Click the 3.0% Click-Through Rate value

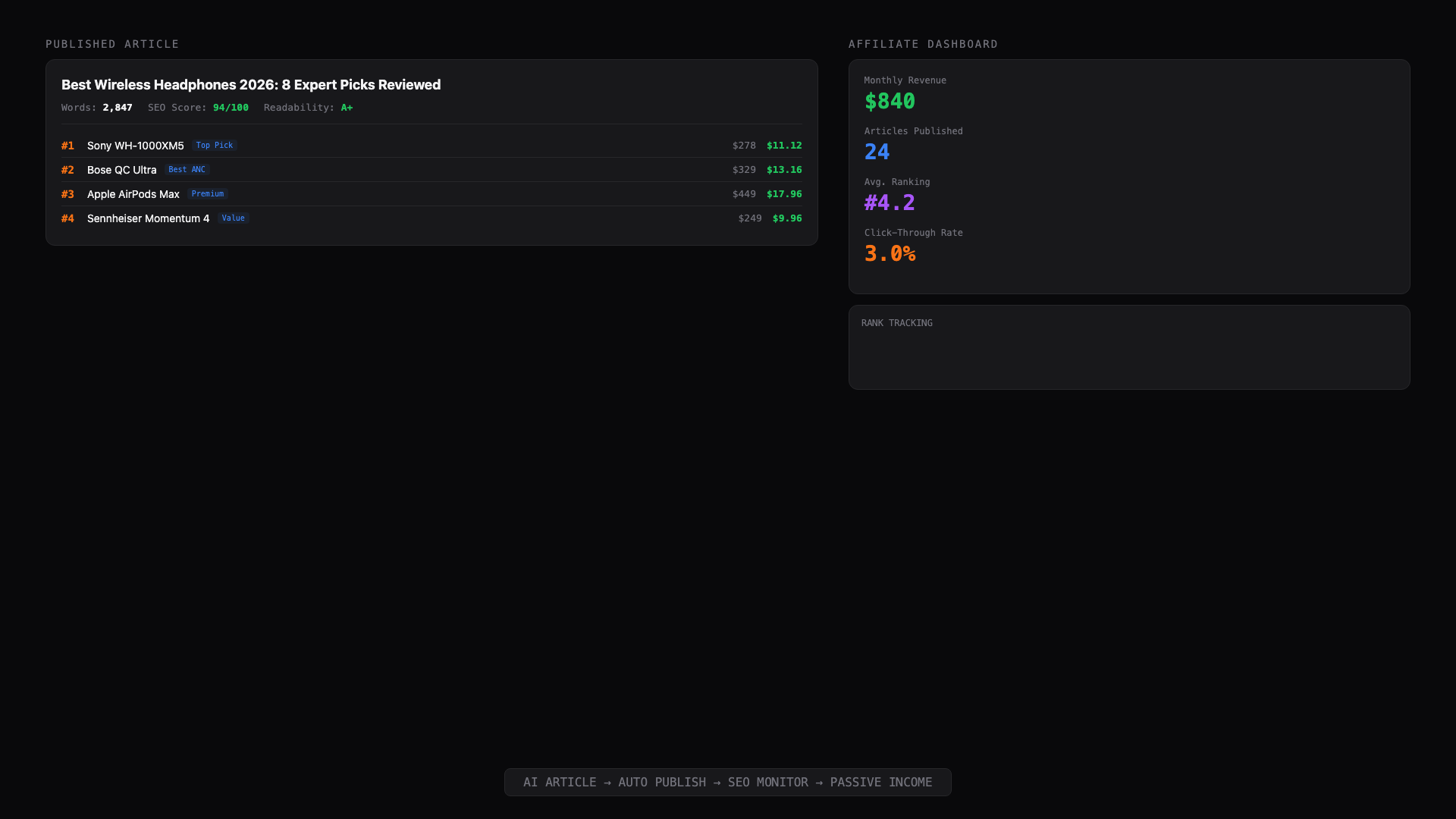tap(890, 254)
